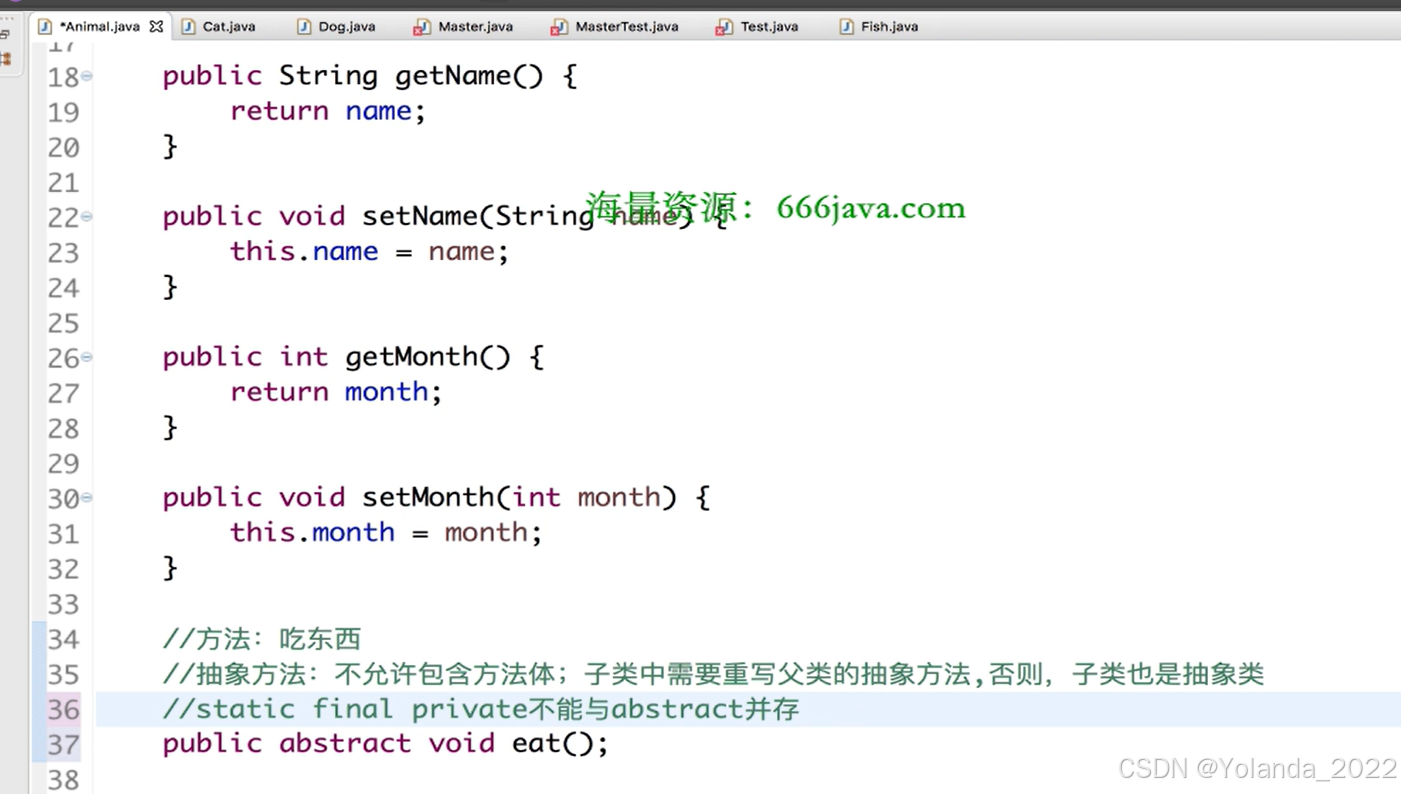
Task: Click line number 27 in the gutter
Action: click(63, 393)
